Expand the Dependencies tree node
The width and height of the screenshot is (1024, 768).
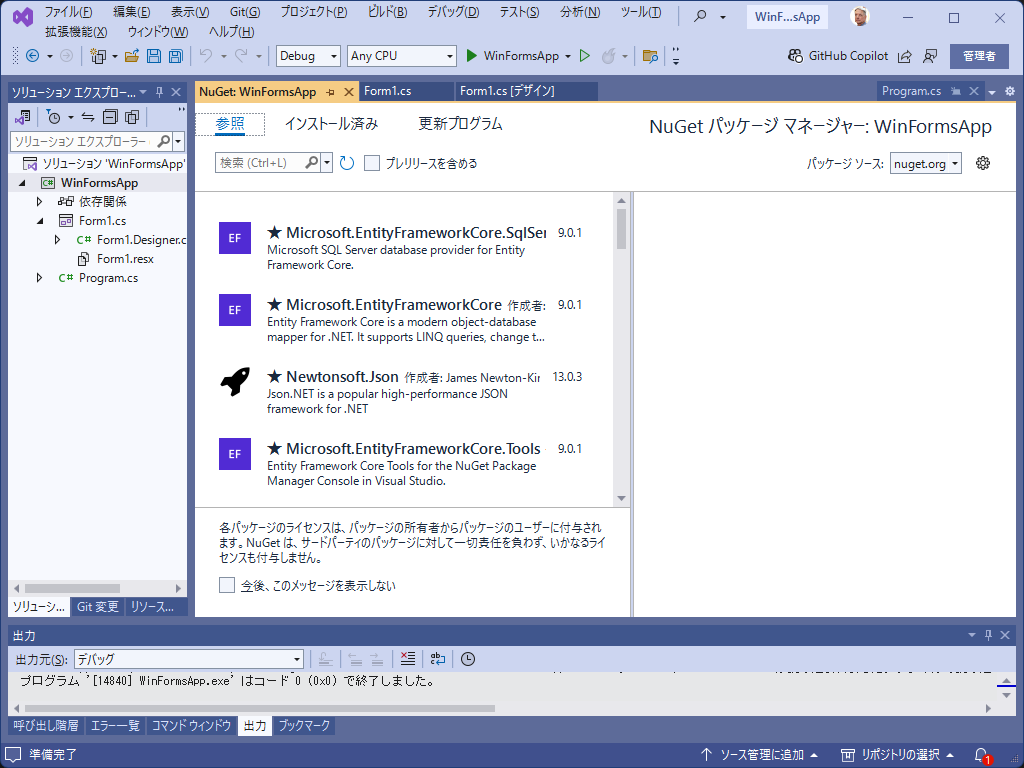[x=39, y=202]
